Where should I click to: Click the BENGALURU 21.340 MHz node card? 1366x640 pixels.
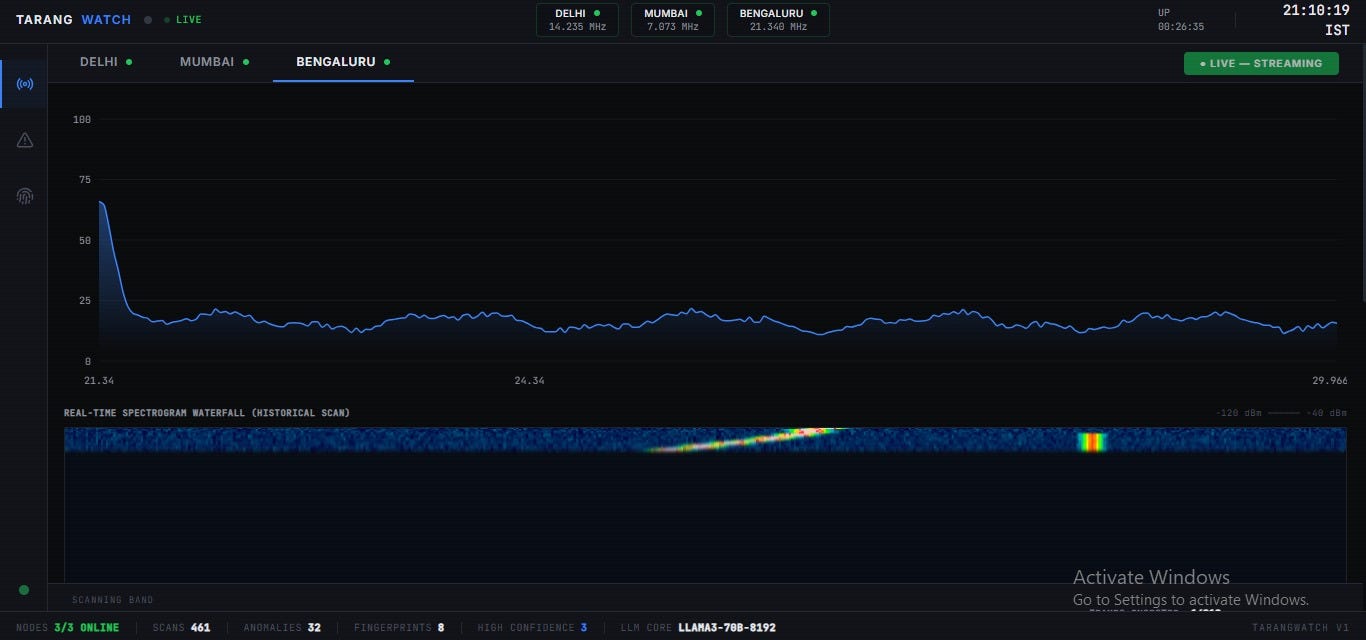tap(778, 20)
